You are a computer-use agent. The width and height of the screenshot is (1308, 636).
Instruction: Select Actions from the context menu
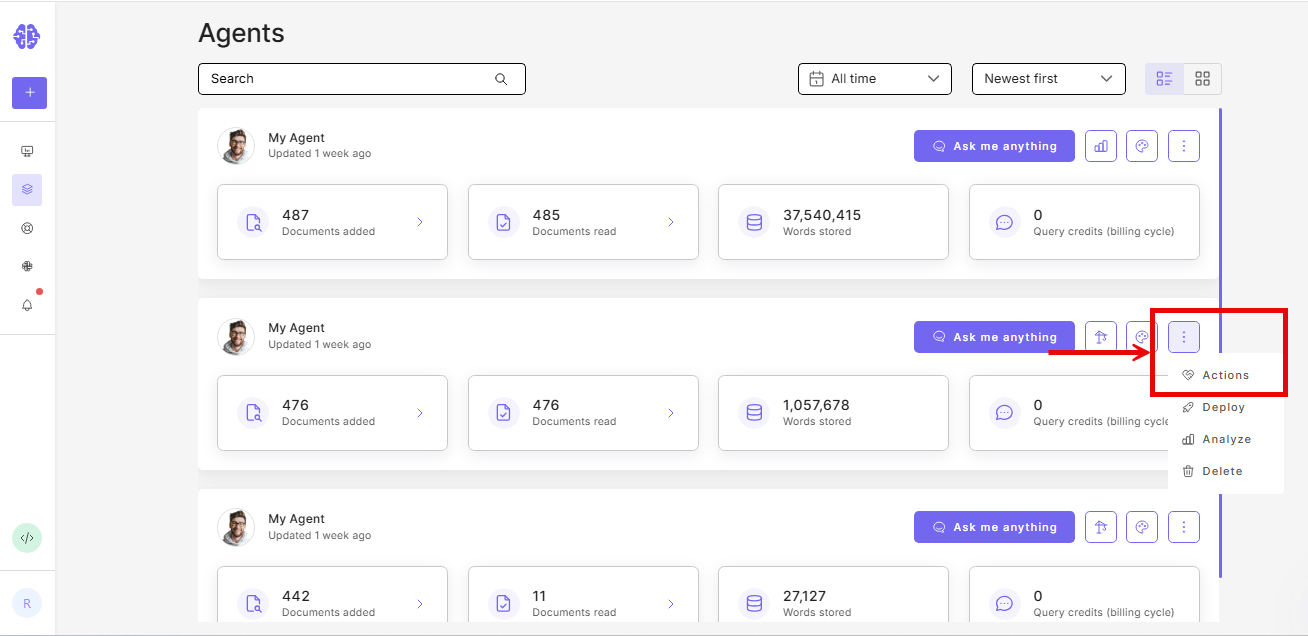point(1226,375)
